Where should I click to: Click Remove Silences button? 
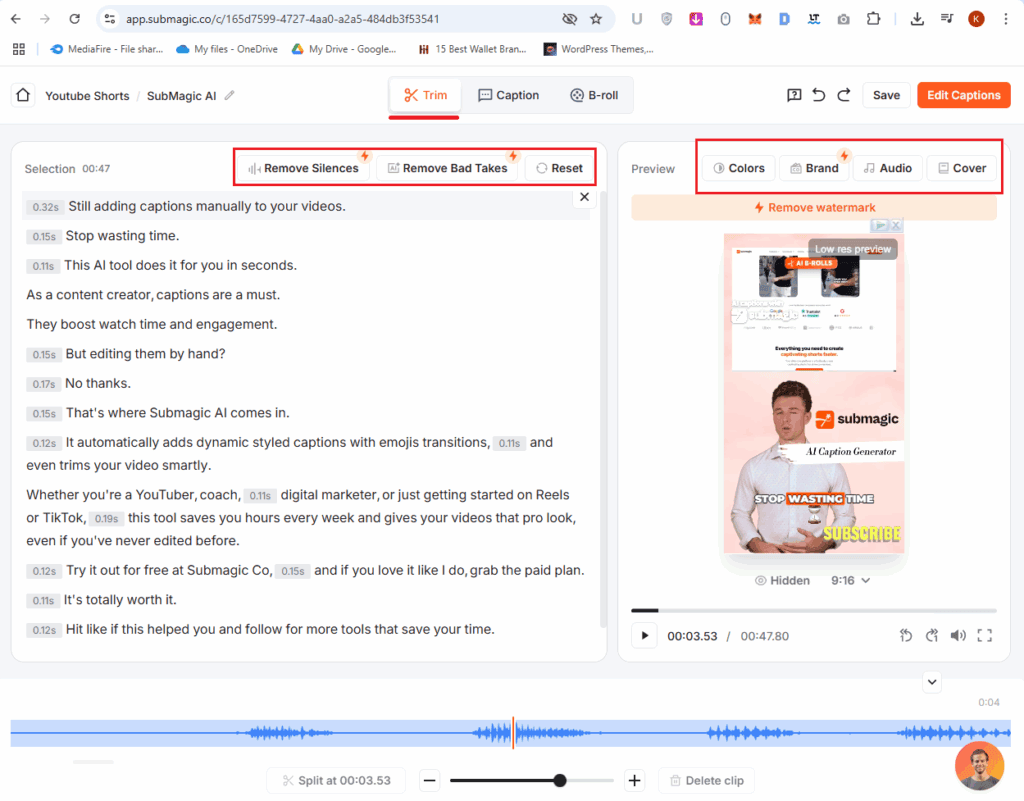click(x=304, y=168)
